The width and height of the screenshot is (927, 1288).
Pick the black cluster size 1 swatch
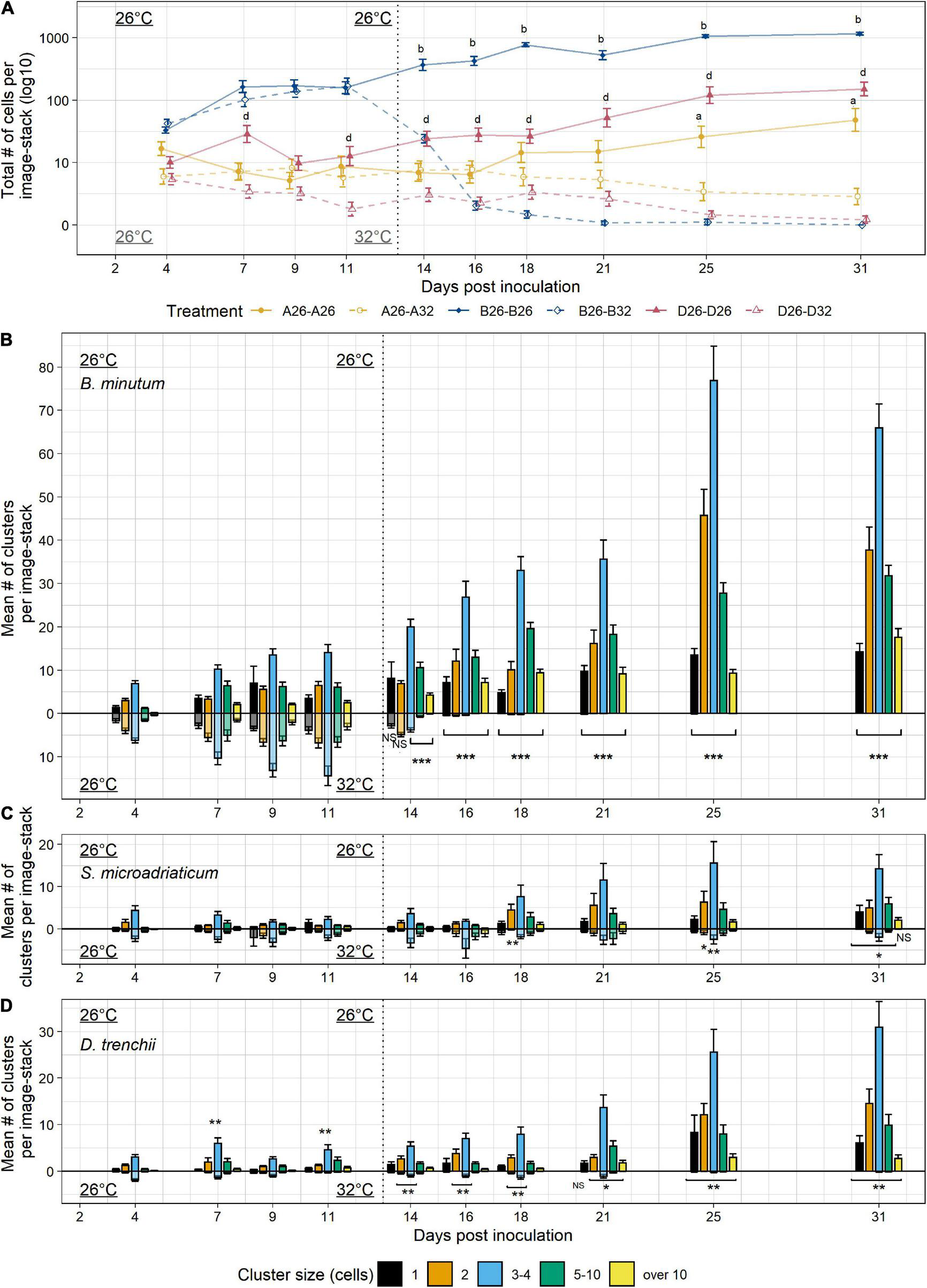tap(390, 1274)
